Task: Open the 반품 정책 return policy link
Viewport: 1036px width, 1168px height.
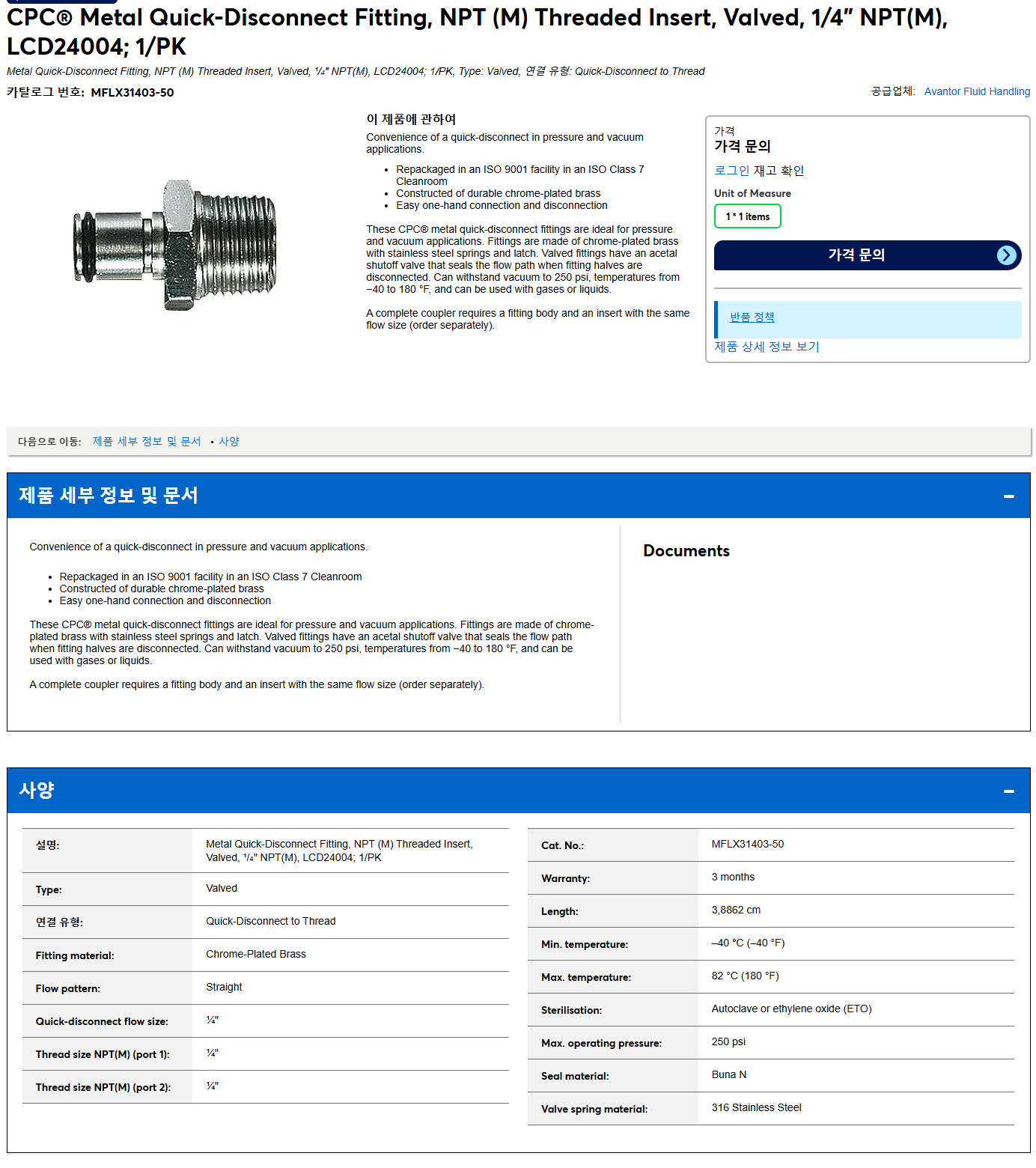Action: pos(752,317)
